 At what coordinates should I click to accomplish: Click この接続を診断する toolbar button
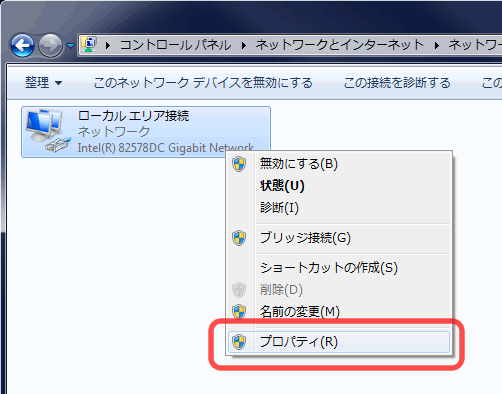397,83
